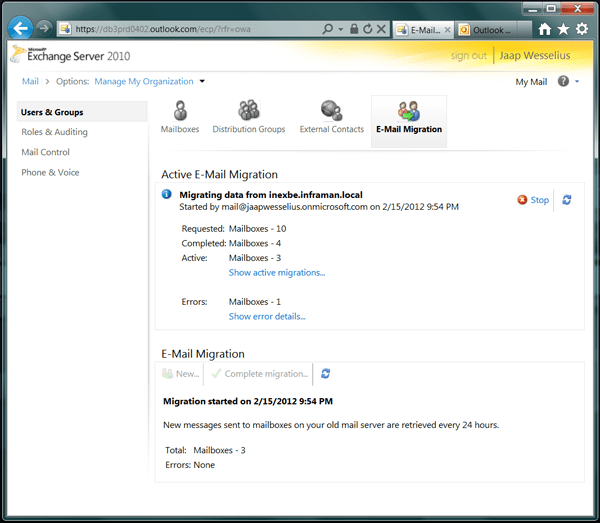Viewport: 600px width, 523px height.
Task: Click the blue information icon beside Migrating data
Action: [x=166, y=194]
